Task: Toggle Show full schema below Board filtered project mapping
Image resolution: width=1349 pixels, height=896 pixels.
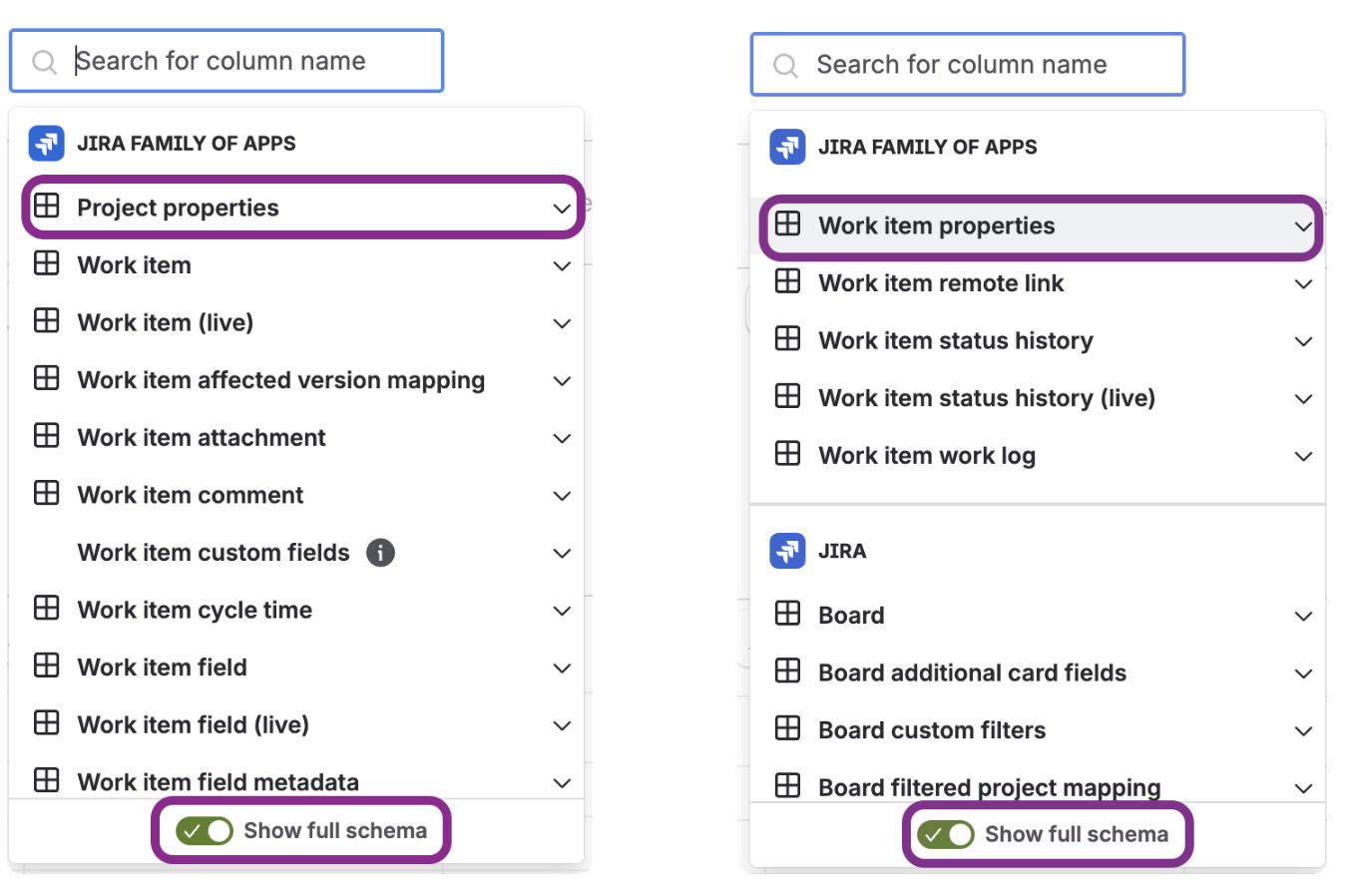Action: point(946,834)
